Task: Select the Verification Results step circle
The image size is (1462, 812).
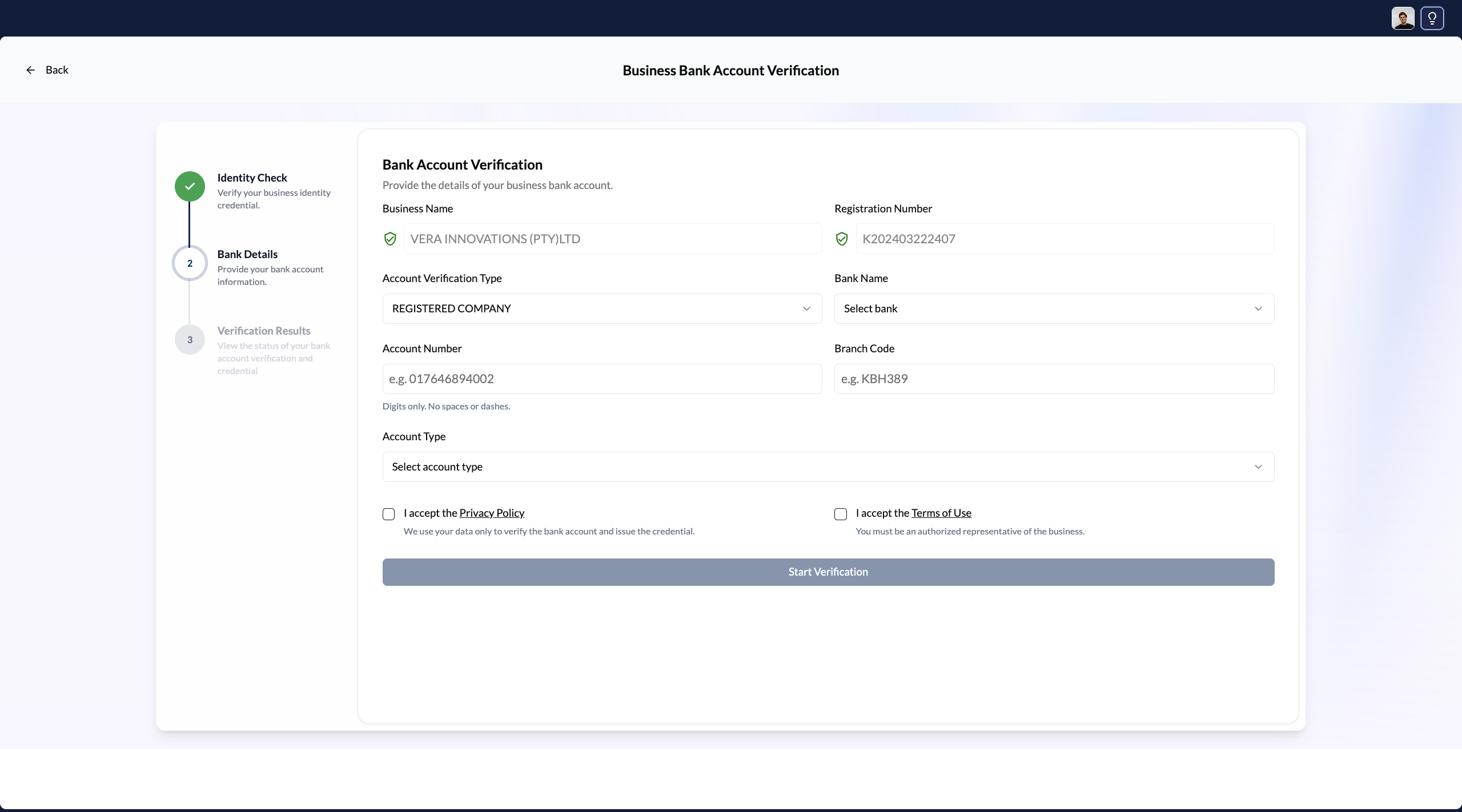Action: point(190,339)
